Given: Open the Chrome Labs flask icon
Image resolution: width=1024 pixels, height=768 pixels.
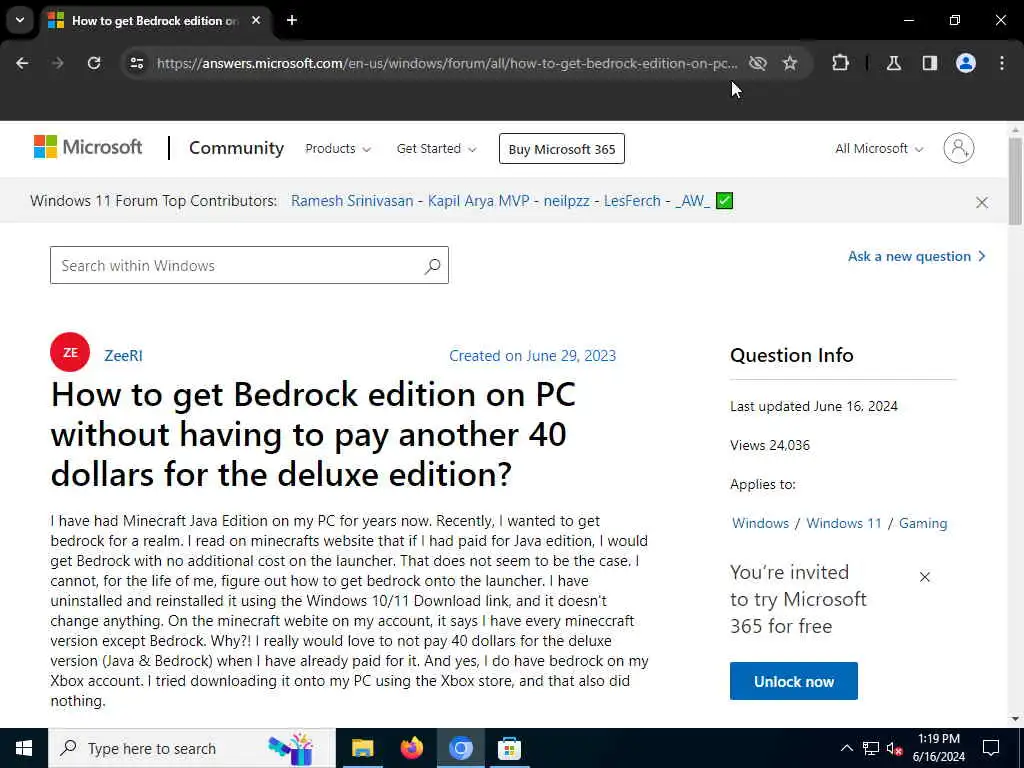Looking at the screenshot, I should [x=894, y=63].
